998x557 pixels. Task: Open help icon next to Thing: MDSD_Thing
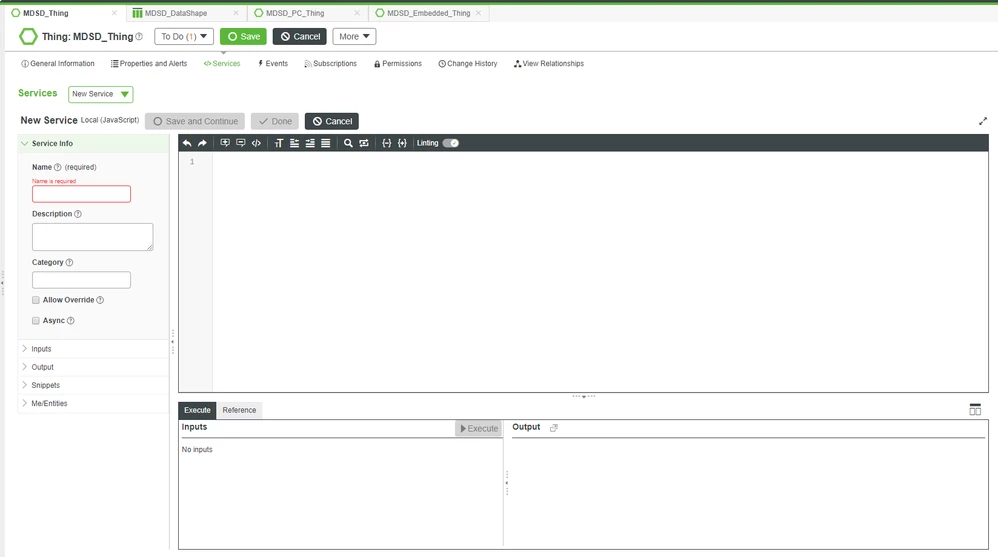pos(139,36)
